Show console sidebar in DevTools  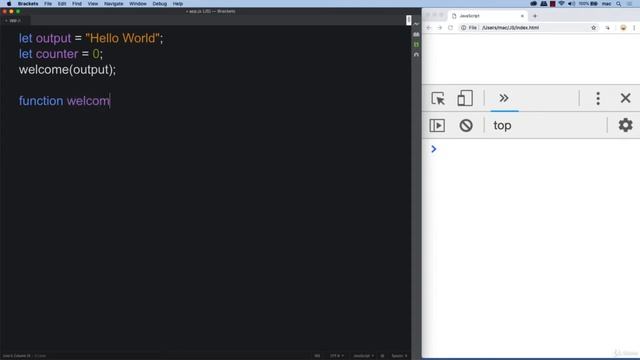[437, 125]
